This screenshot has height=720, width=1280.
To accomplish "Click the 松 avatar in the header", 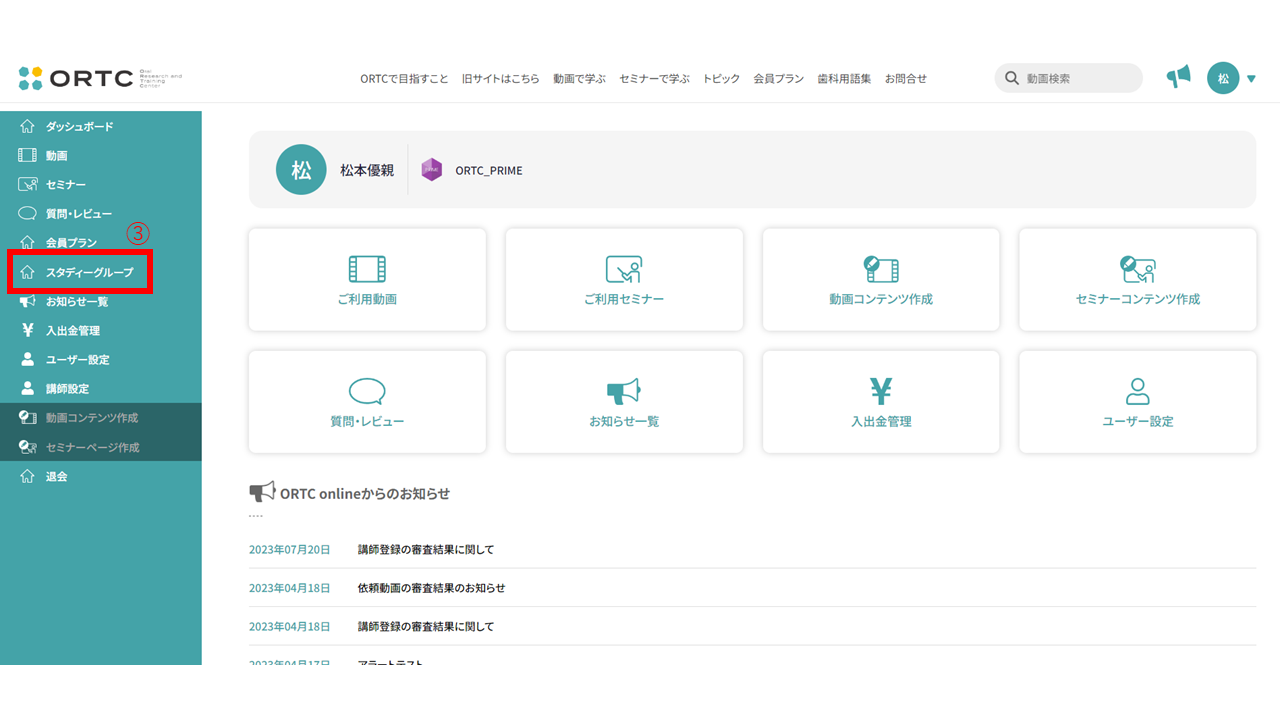I will 1223,78.
